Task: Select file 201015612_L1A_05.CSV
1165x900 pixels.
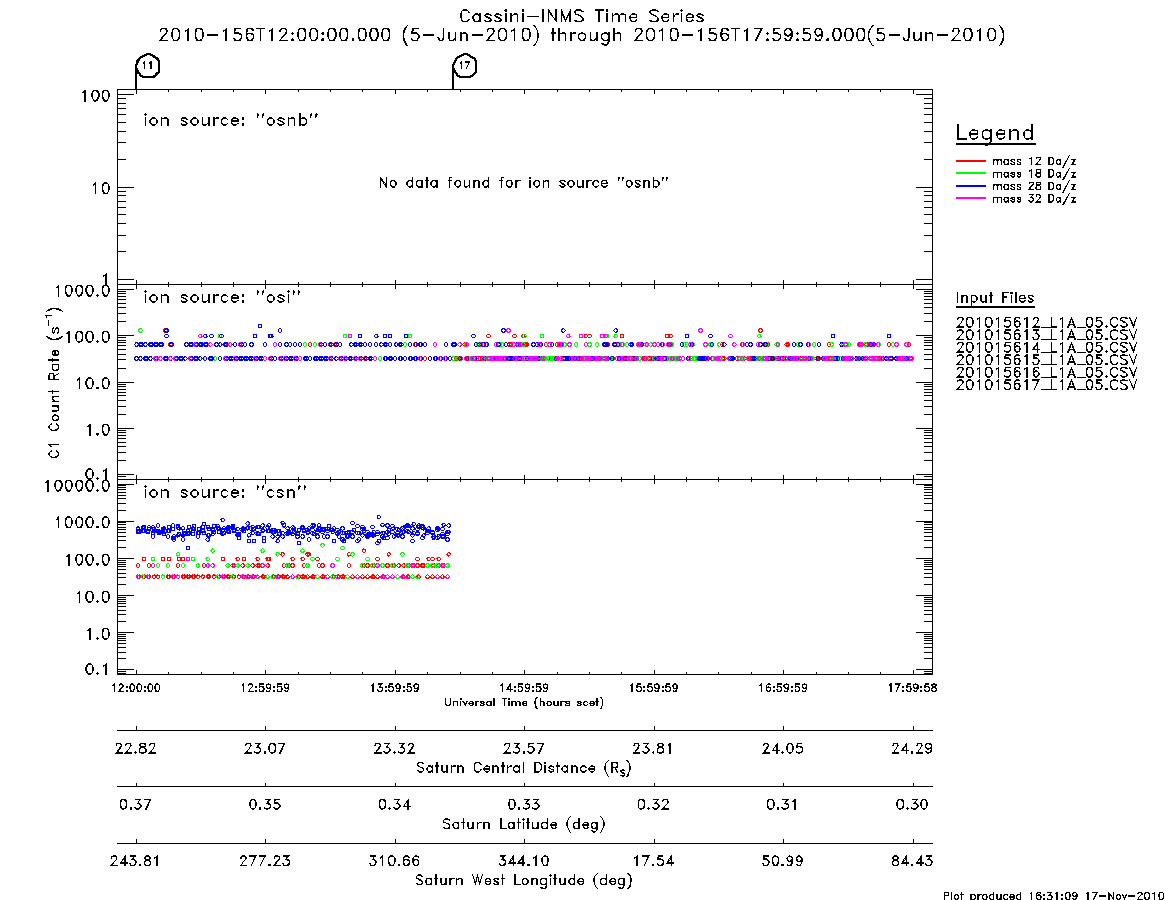Action: pos(1046,323)
